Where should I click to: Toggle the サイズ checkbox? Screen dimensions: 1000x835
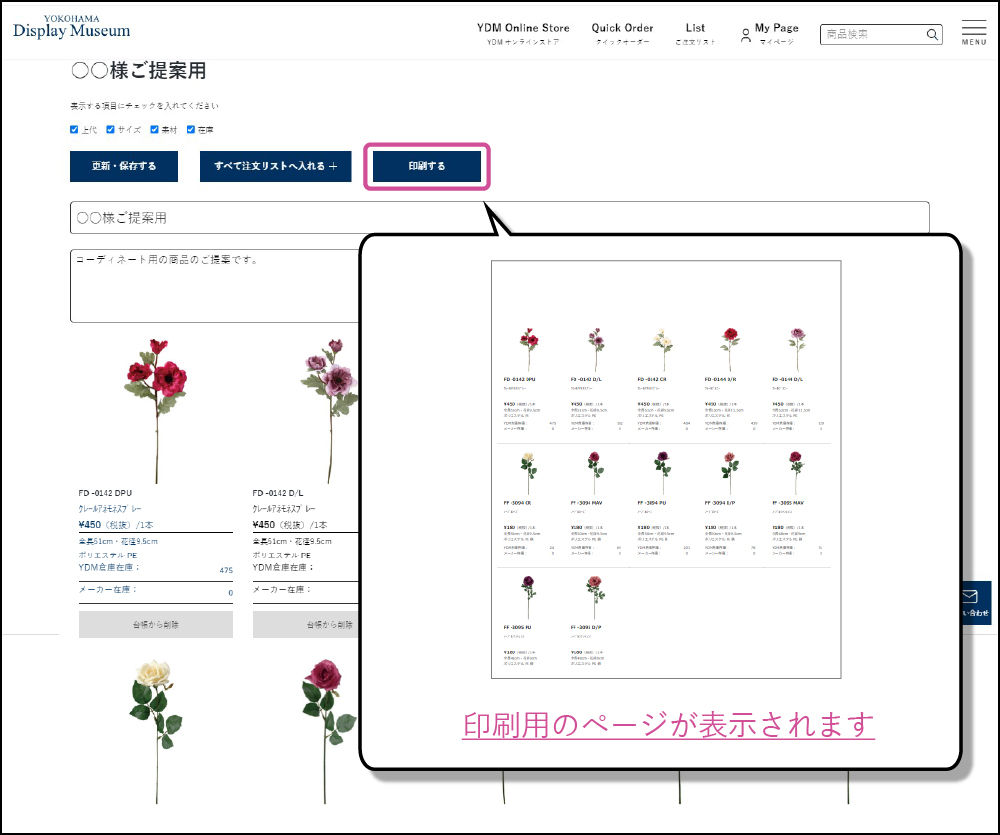(111, 129)
